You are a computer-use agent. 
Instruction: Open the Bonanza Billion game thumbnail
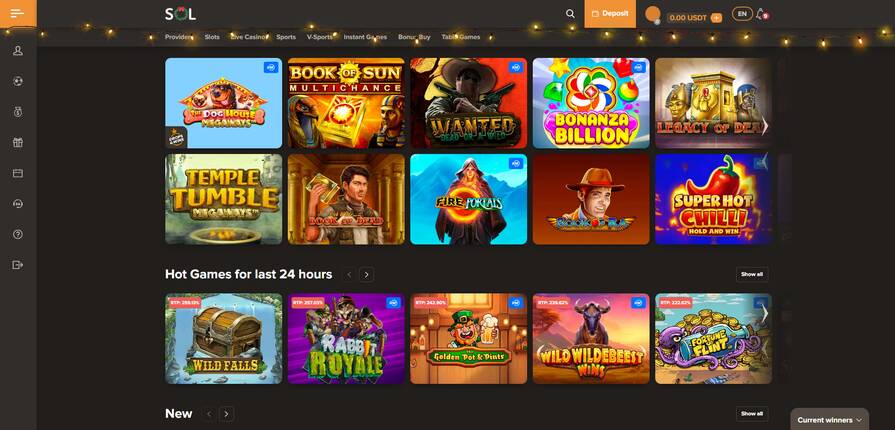point(591,103)
